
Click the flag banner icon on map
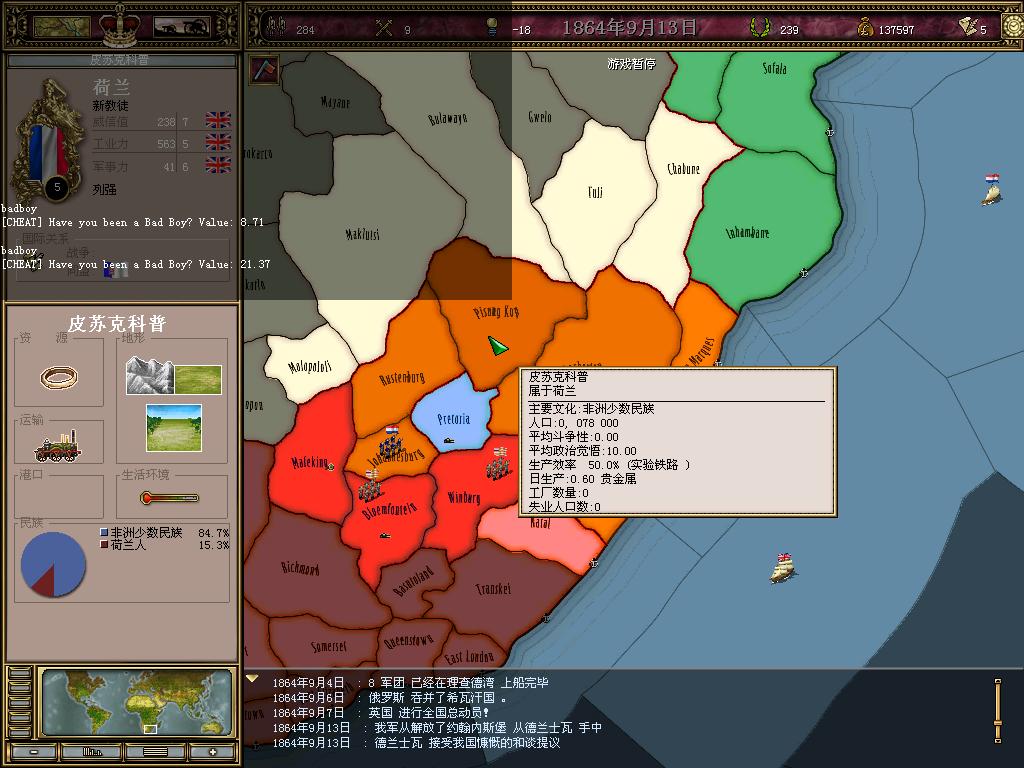[x=264, y=70]
